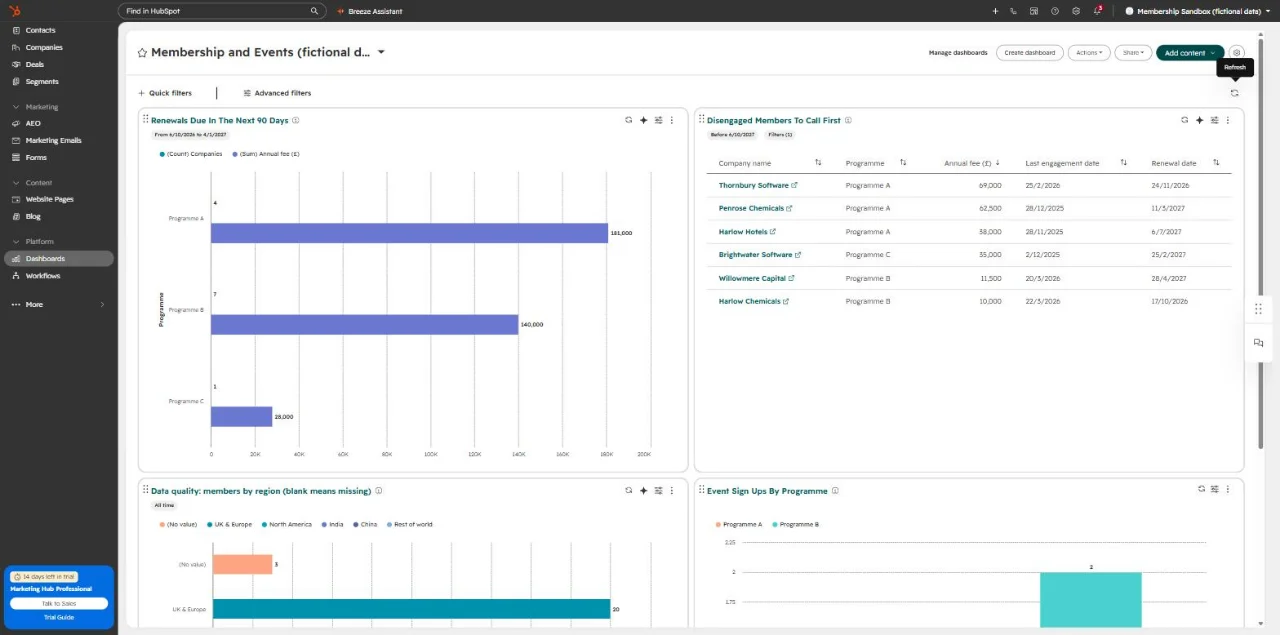Open the more menu on Disengaged Members report
1280x635 pixels.
click(x=1228, y=120)
